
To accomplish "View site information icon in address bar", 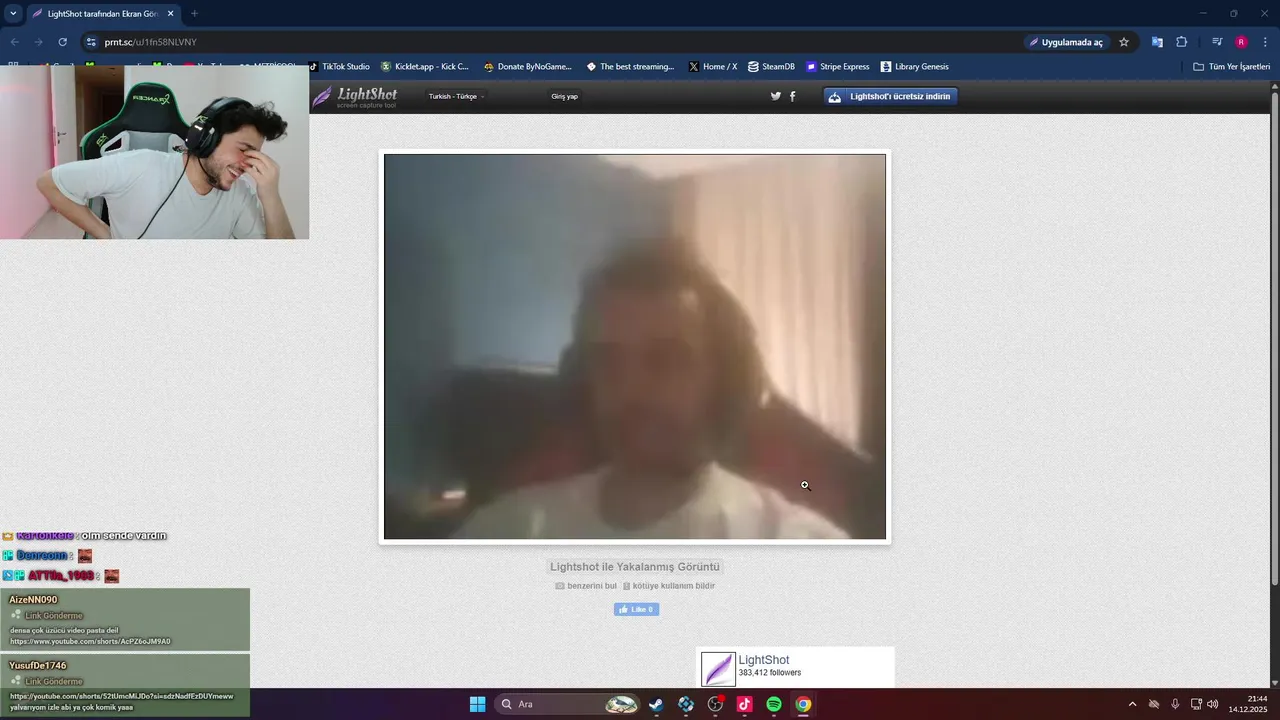I will coord(91,42).
